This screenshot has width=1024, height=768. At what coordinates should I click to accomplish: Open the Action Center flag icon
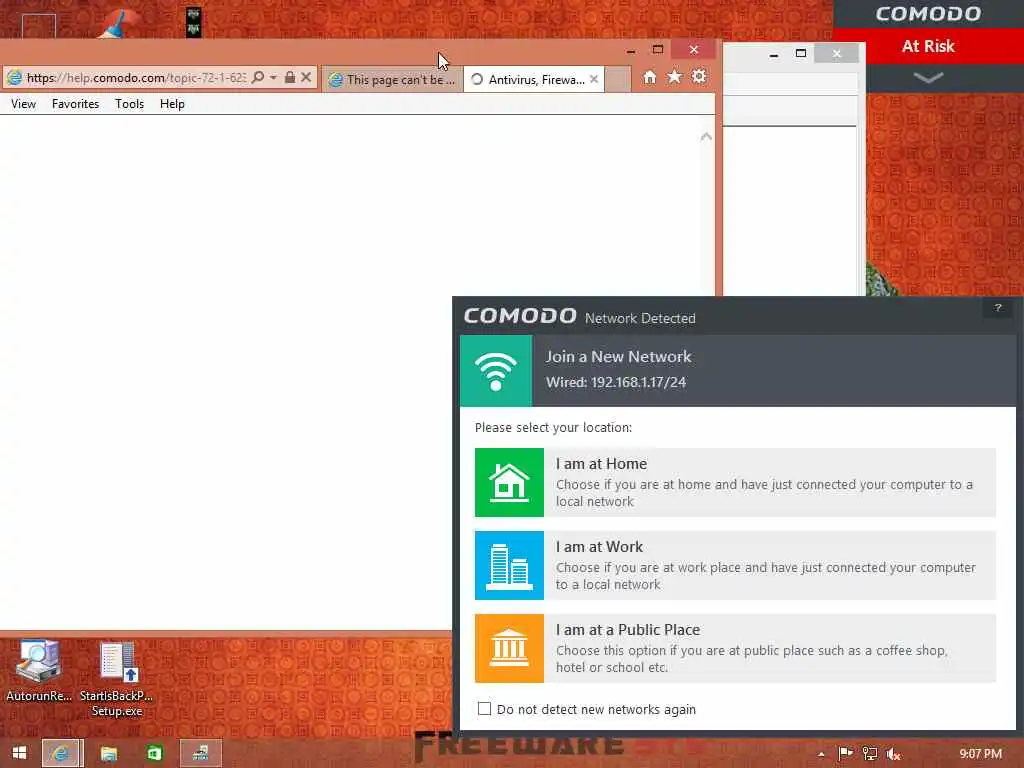tap(846, 754)
